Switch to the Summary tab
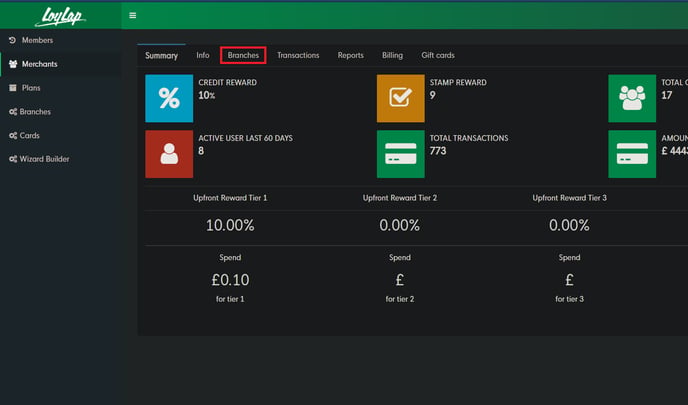 (x=161, y=56)
